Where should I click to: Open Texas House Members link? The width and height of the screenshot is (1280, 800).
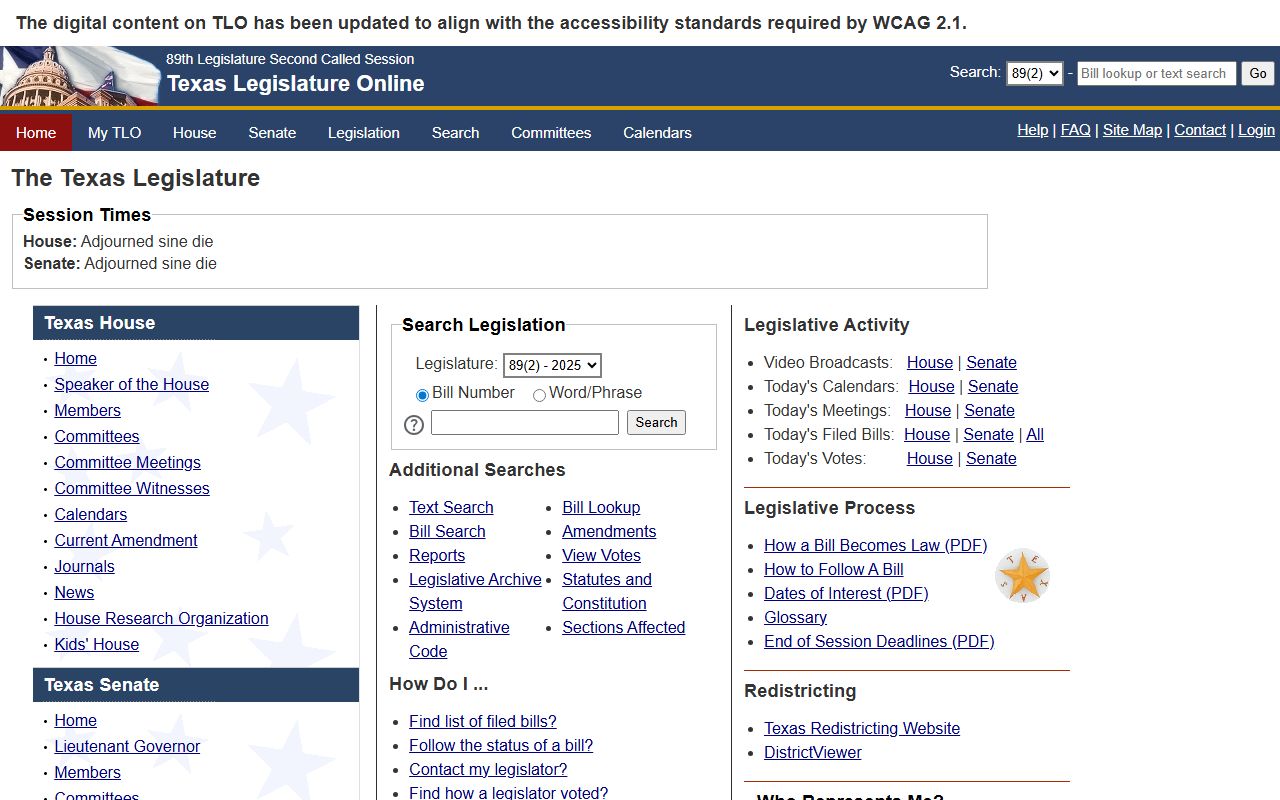pyautogui.click(x=87, y=410)
